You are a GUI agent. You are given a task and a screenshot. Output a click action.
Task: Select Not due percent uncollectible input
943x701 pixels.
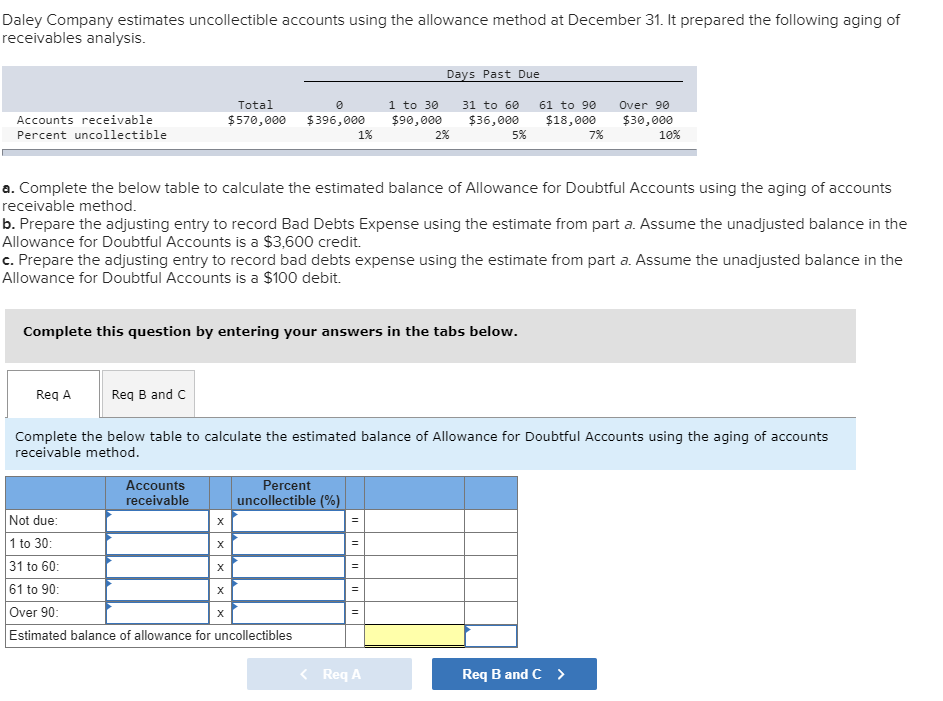click(x=289, y=521)
